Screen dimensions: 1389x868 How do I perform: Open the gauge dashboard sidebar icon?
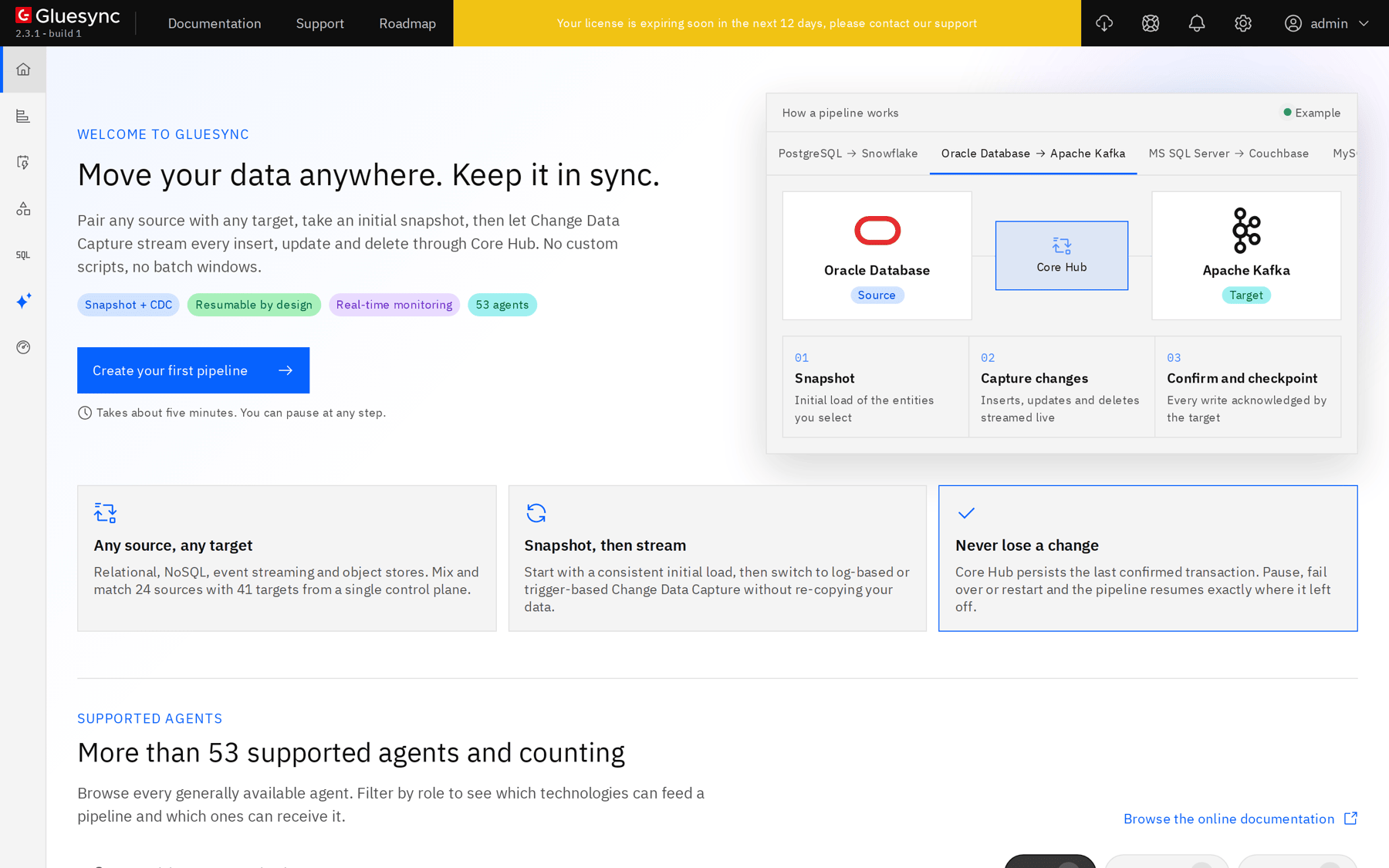23,347
